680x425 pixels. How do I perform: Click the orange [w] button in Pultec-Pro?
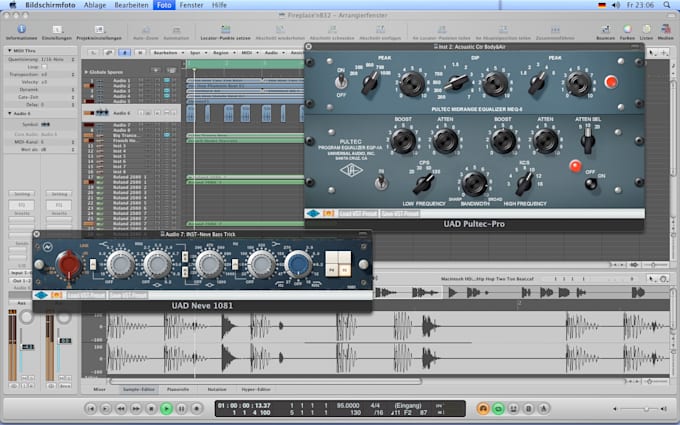(x=328, y=213)
